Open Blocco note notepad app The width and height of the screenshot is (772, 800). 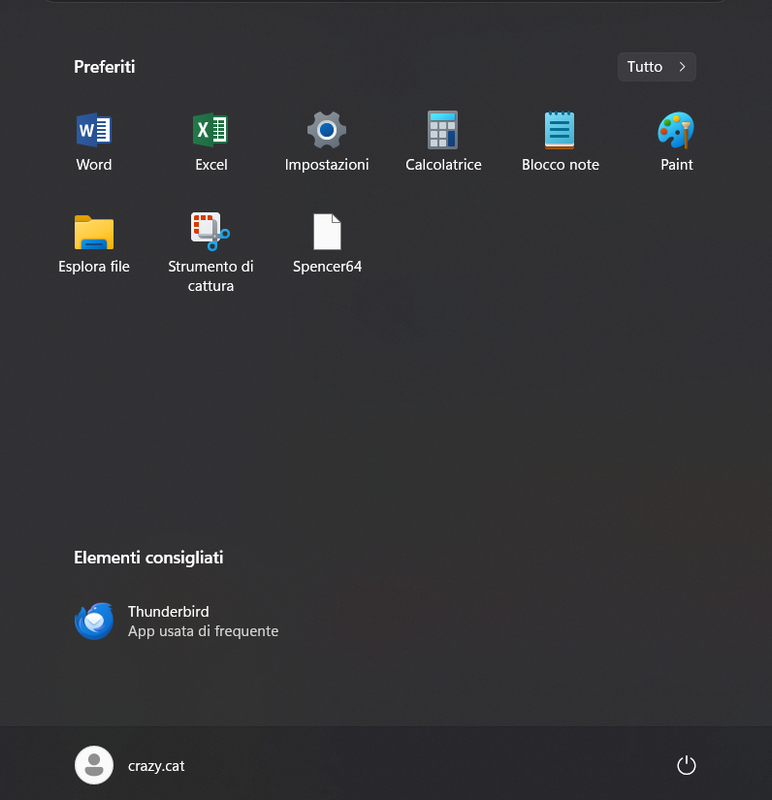pos(560,142)
